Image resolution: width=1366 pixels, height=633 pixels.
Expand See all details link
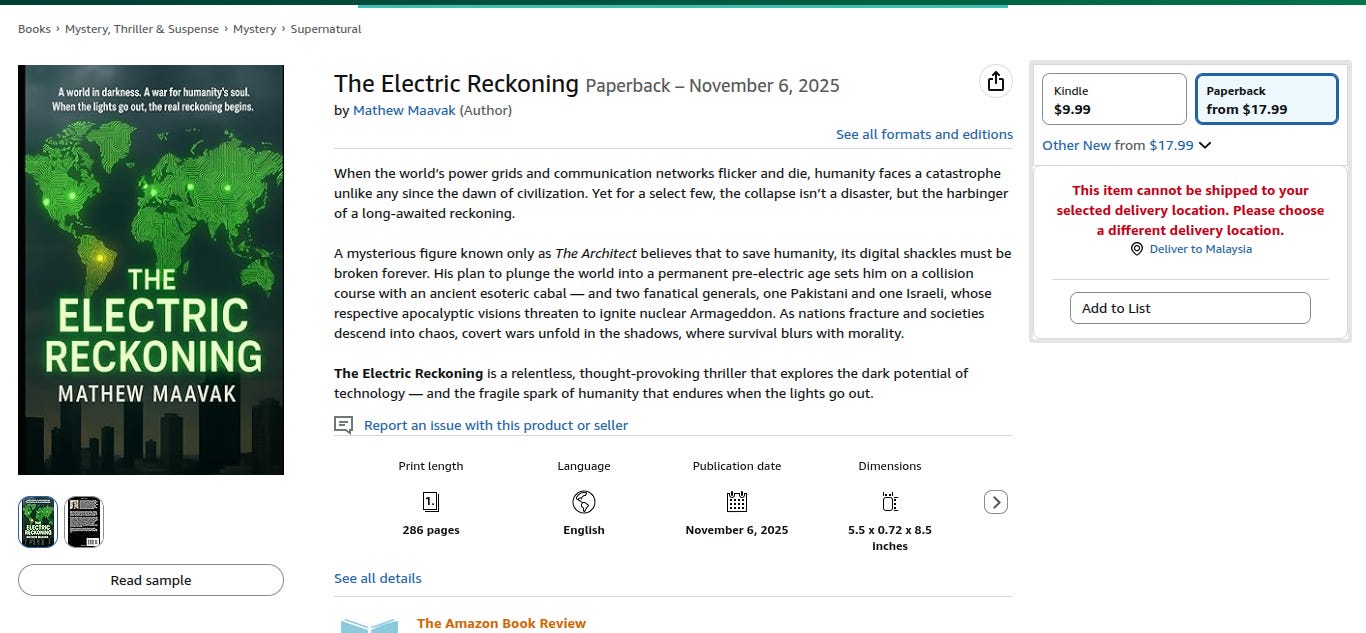pos(378,578)
